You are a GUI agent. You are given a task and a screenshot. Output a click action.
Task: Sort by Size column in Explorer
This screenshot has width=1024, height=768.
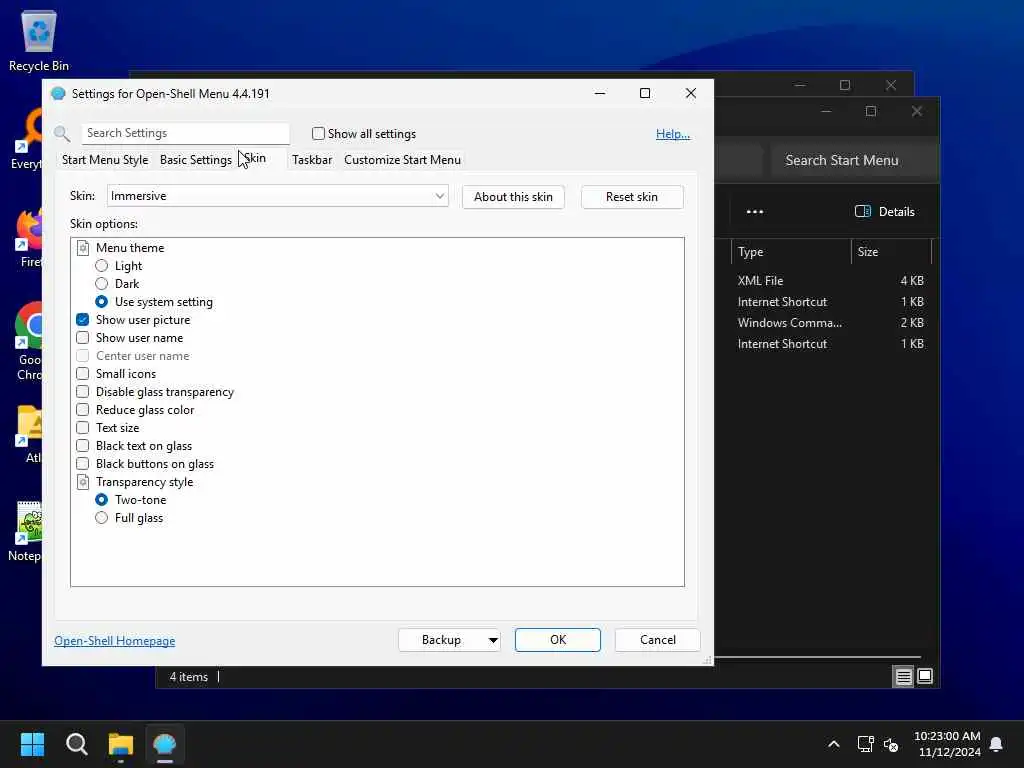pyautogui.click(x=891, y=251)
